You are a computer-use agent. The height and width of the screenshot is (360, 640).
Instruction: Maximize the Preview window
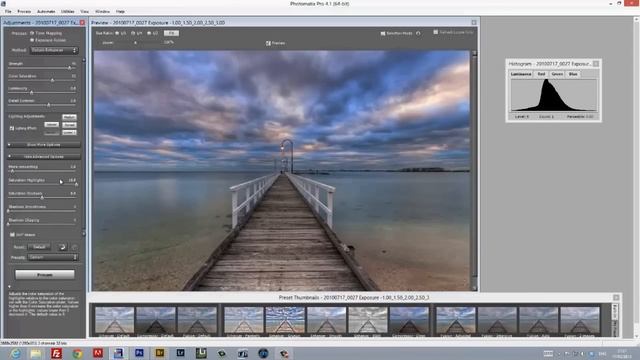(474, 22)
